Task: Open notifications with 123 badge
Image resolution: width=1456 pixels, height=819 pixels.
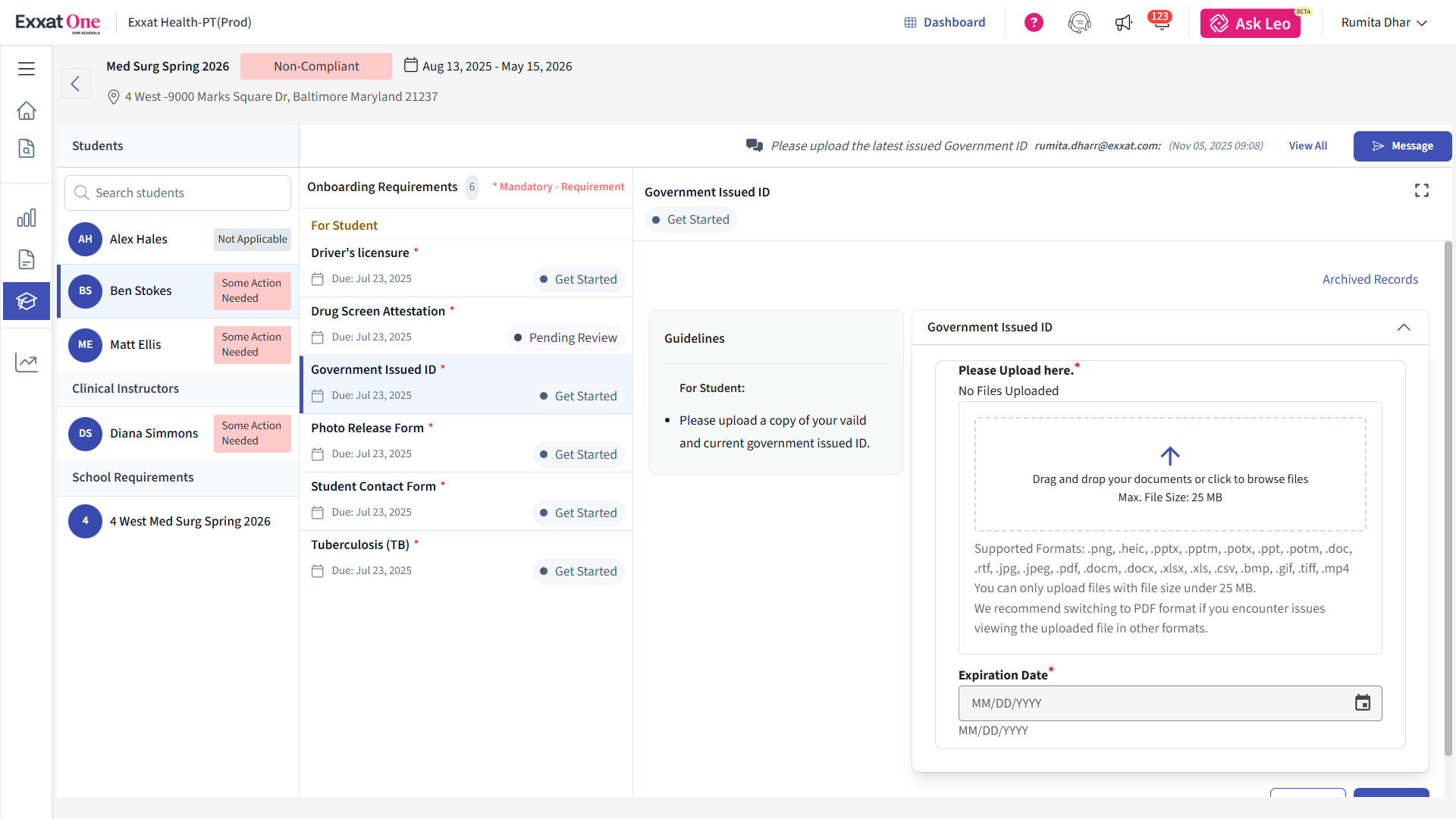Action: pos(1160,23)
